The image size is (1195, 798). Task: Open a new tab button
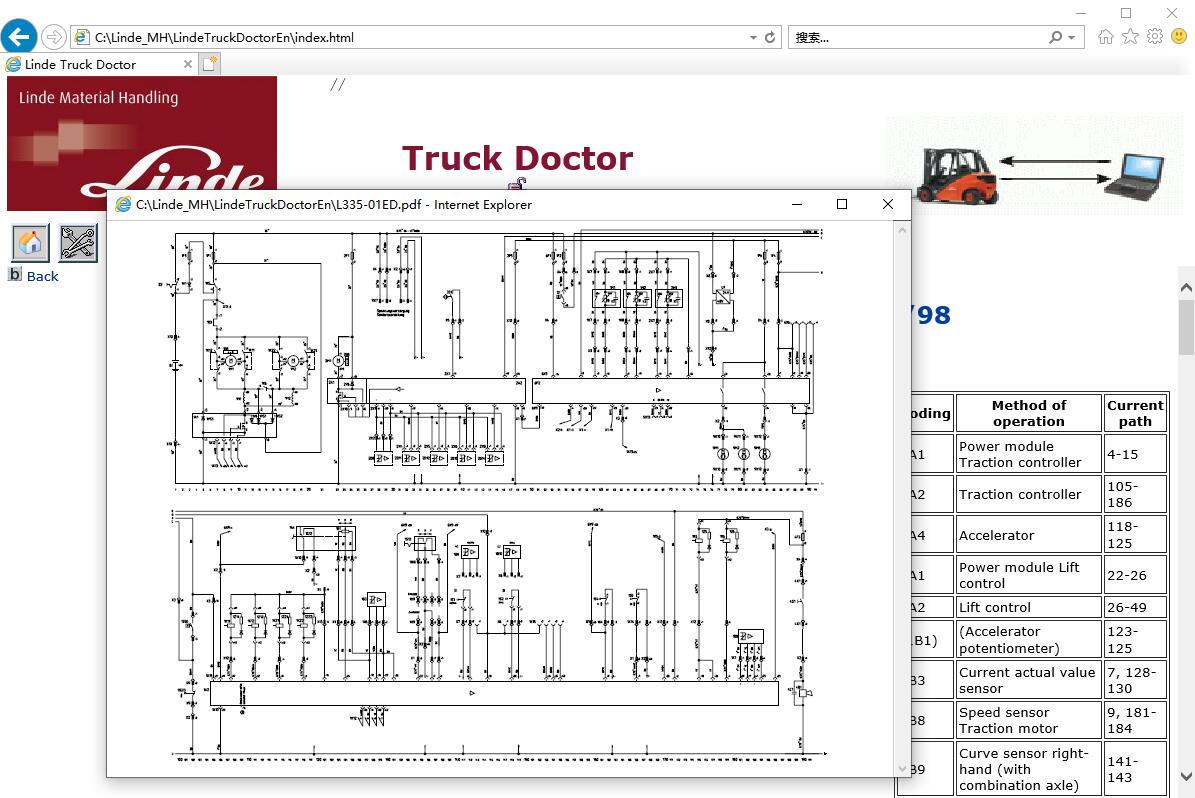point(210,64)
